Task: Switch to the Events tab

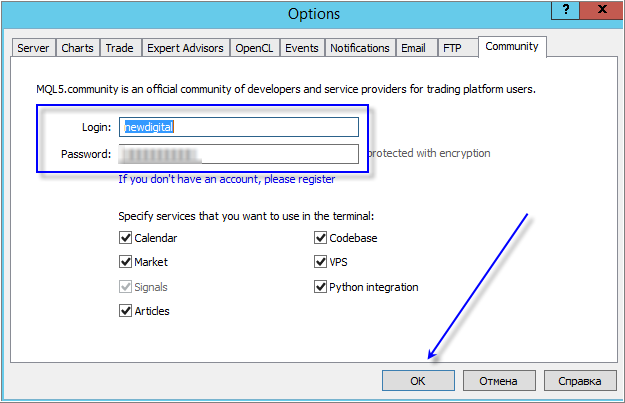Action: (x=302, y=48)
